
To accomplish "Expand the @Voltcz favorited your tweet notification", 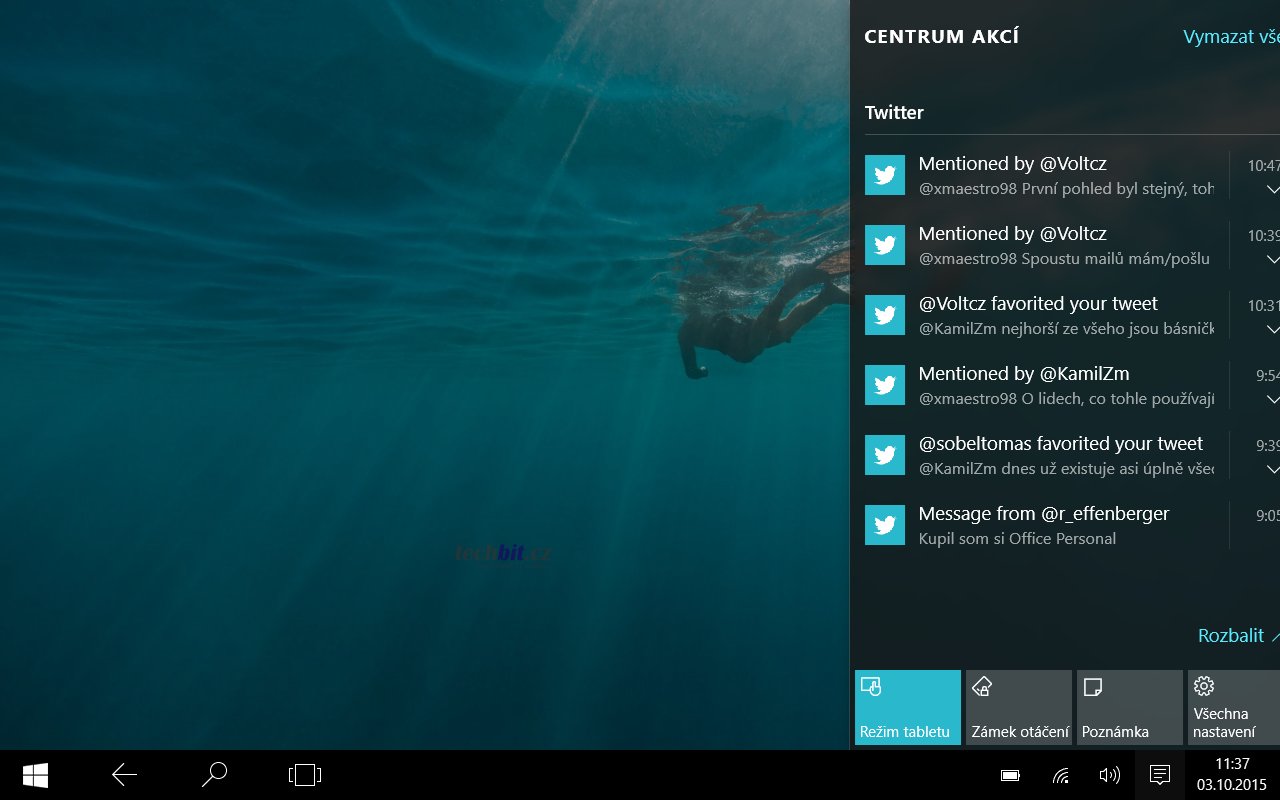I will (1272, 329).
